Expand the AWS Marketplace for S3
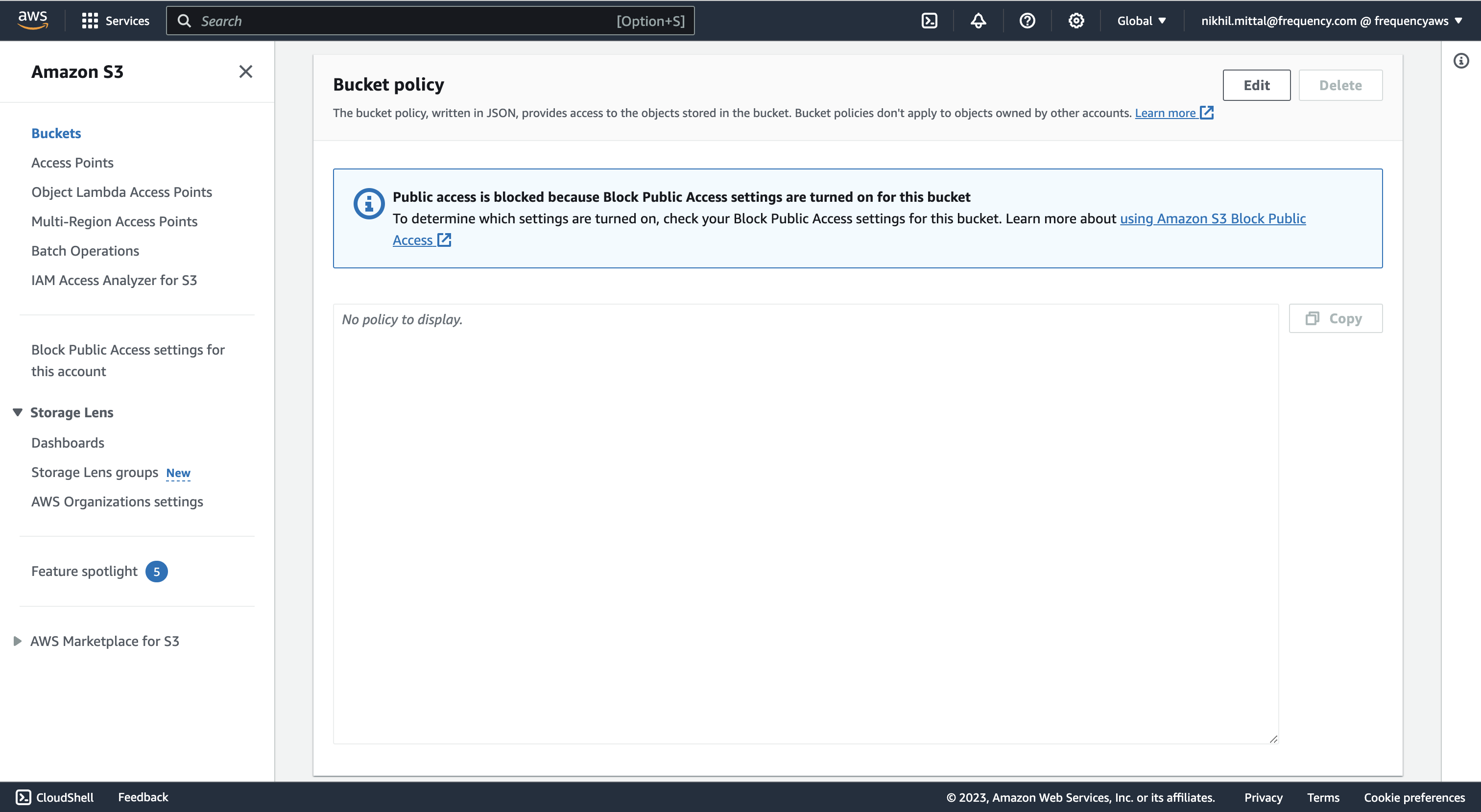The height and width of the screenshot is (812, 1481). pyautogui.click(x=17, y=641)
